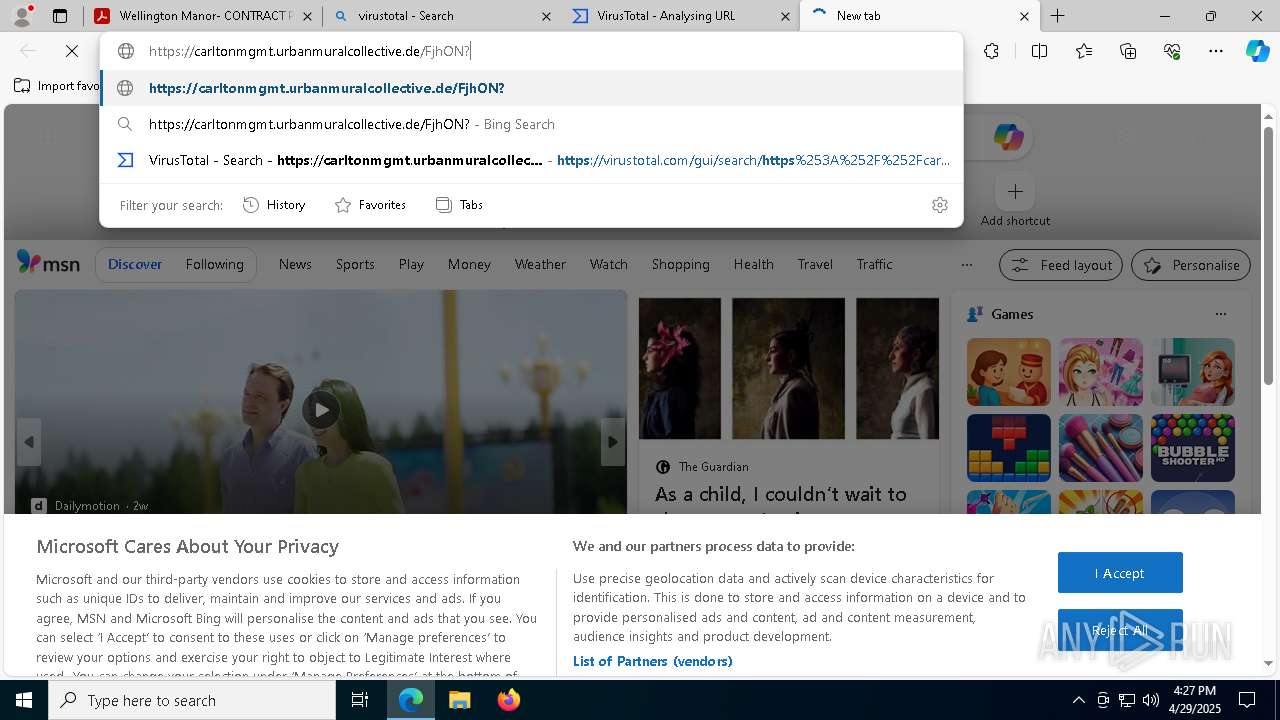Filter suggestions by Favorites

coord(370,205)
